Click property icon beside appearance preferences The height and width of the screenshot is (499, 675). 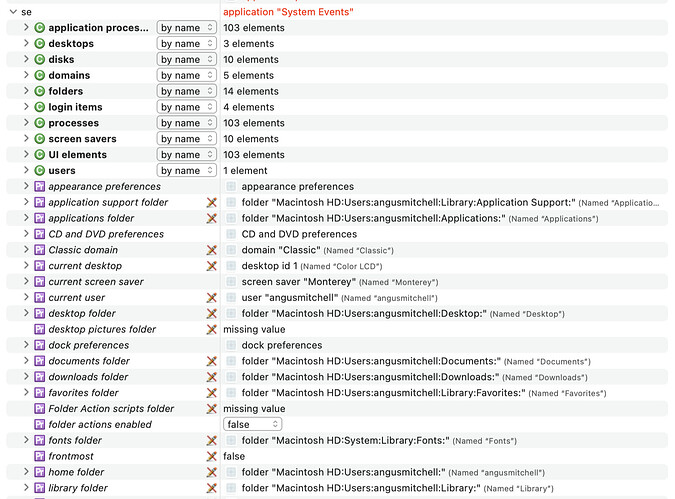click(40, 186)
